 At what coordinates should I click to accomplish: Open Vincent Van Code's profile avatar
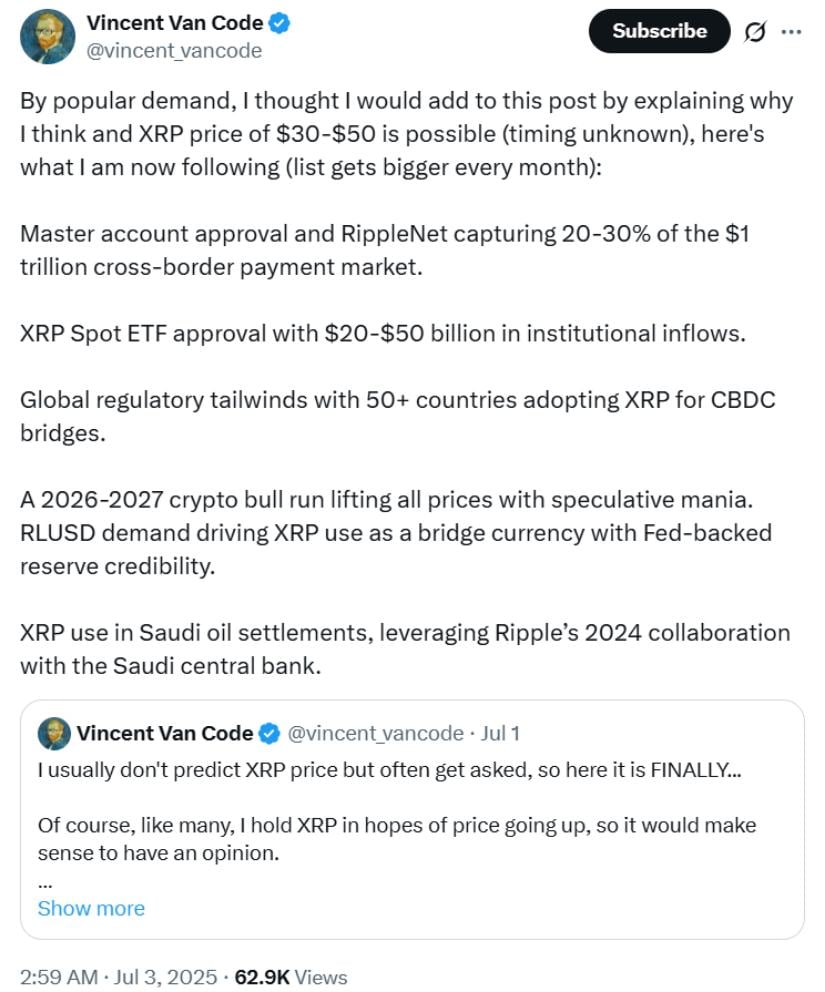[x=47, y=36]
